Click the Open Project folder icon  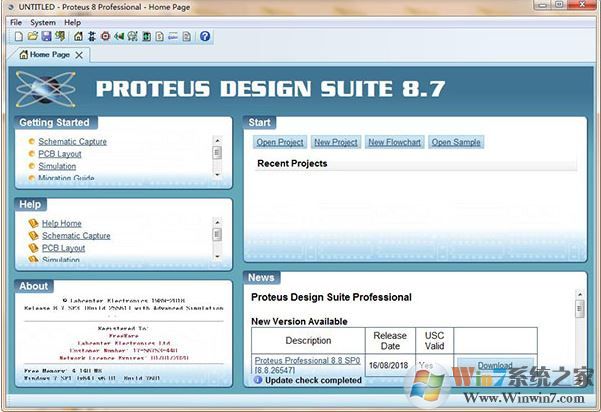click(x=32, y=36)
